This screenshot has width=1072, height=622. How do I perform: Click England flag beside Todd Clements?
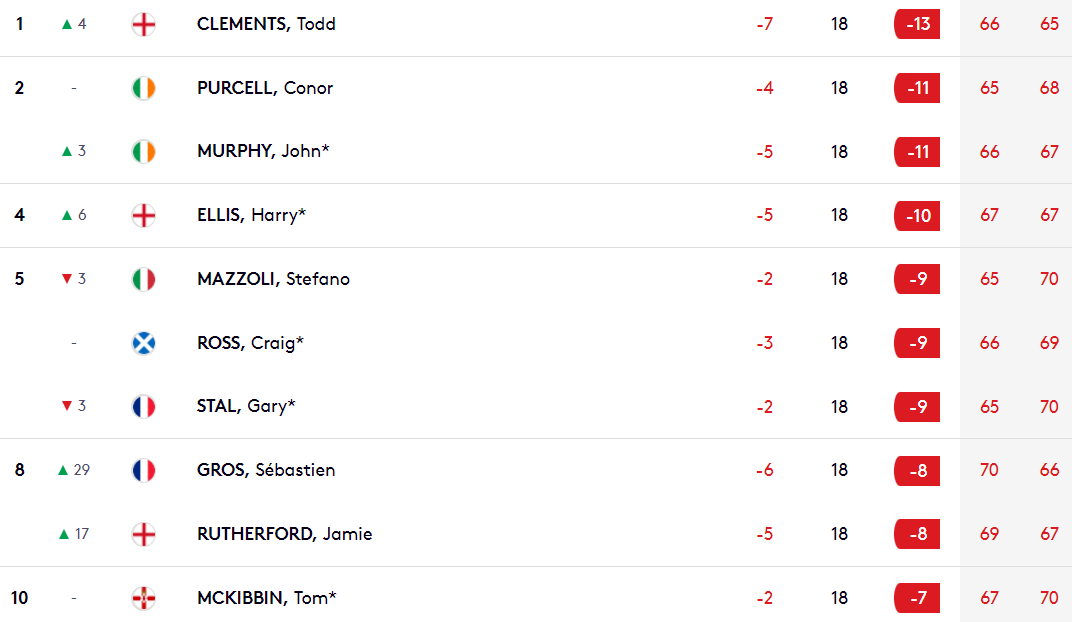[x=144, y=25]
